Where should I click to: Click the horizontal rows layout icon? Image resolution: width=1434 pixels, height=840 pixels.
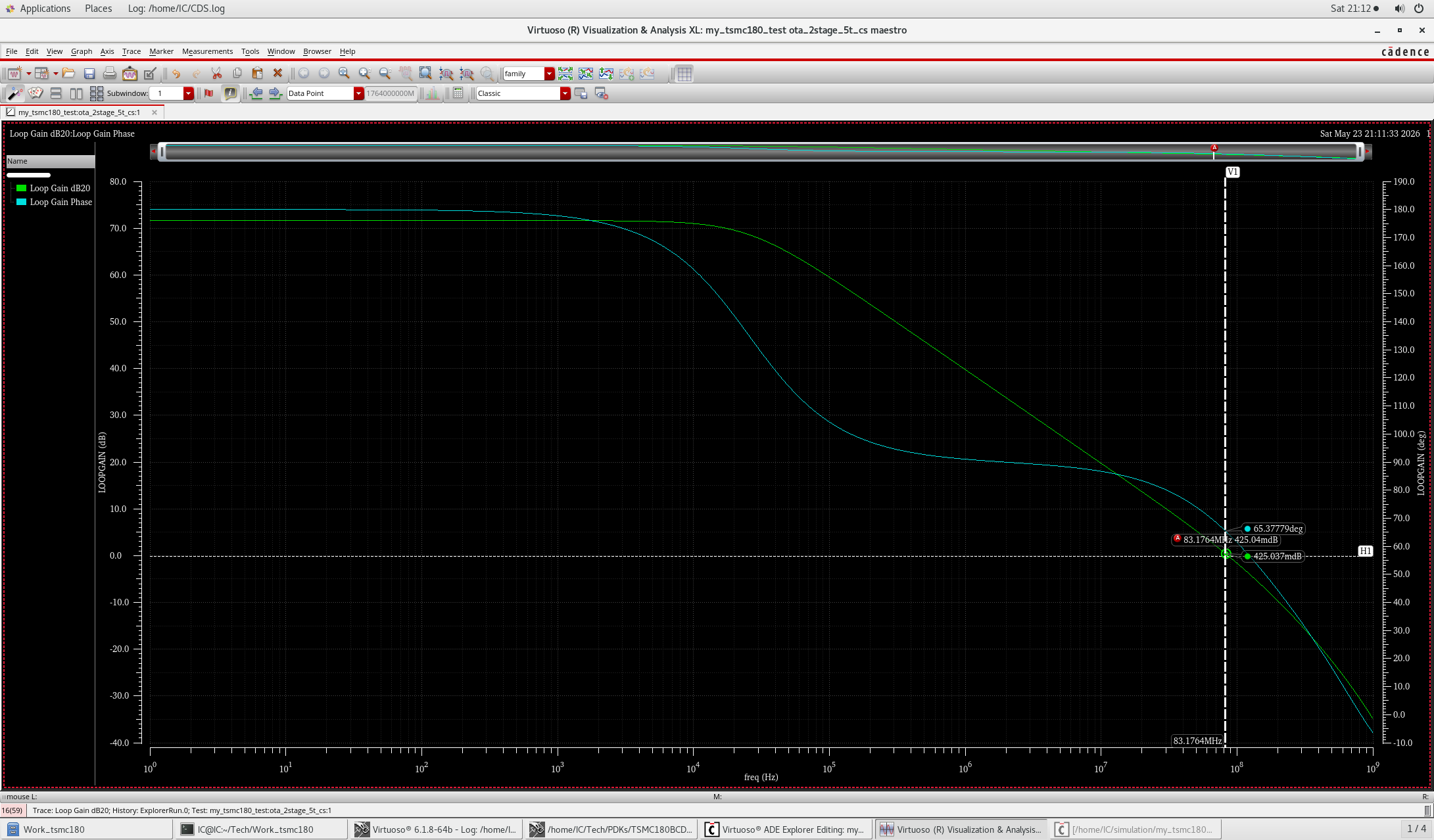pyautogui.click(x=56, y=93)
